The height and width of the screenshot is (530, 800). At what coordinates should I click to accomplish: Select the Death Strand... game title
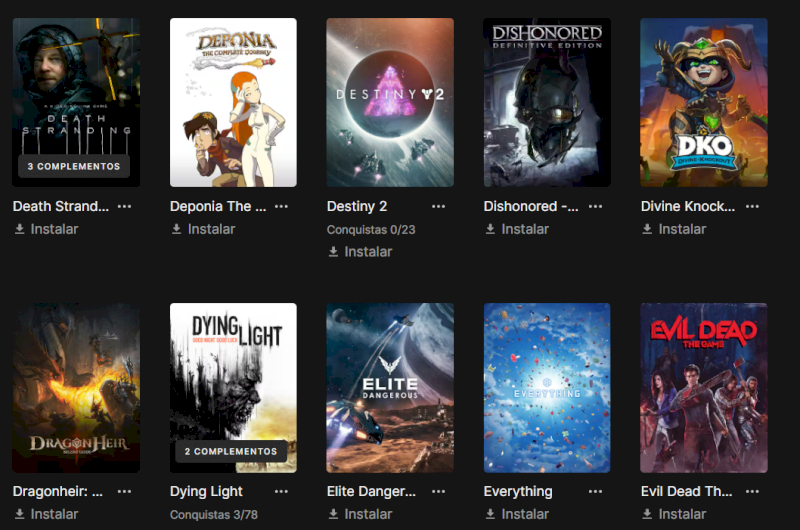61,206
